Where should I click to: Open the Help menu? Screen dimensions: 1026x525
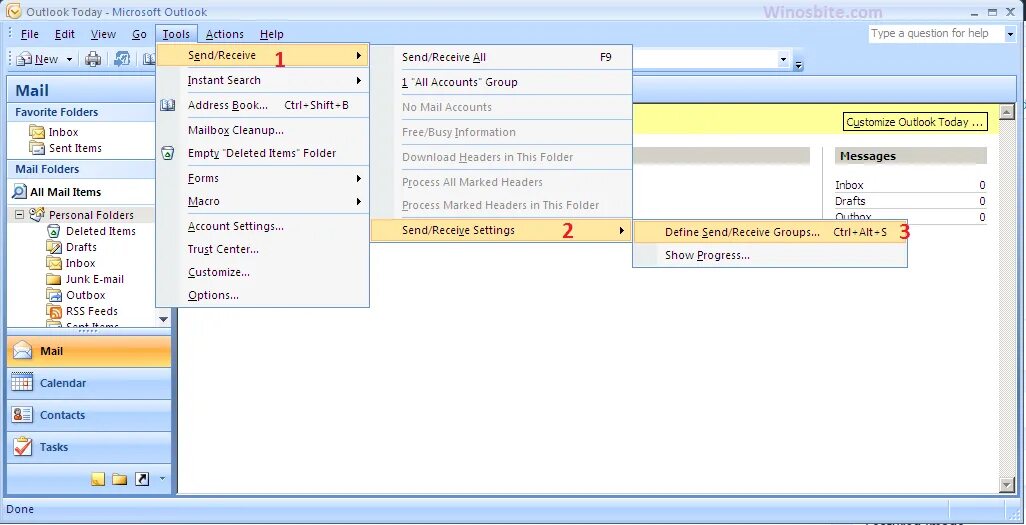point(272,35)
